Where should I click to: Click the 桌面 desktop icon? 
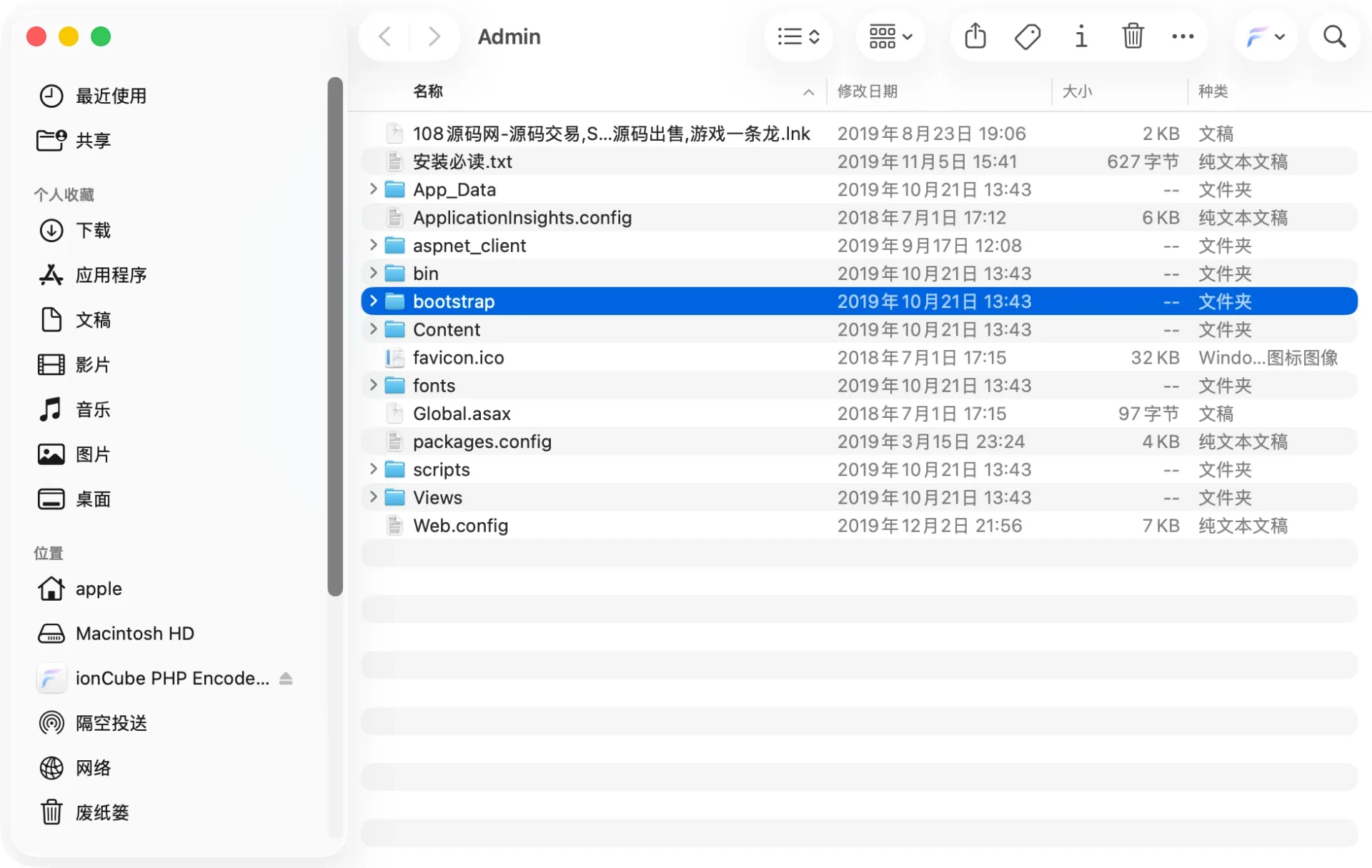[x=51, y=499]
